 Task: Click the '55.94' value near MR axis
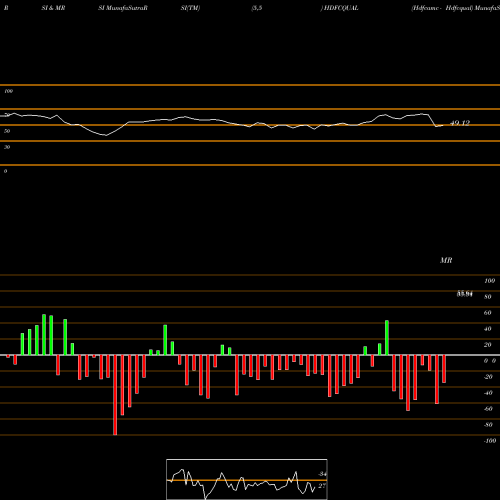tap(465, 294)
